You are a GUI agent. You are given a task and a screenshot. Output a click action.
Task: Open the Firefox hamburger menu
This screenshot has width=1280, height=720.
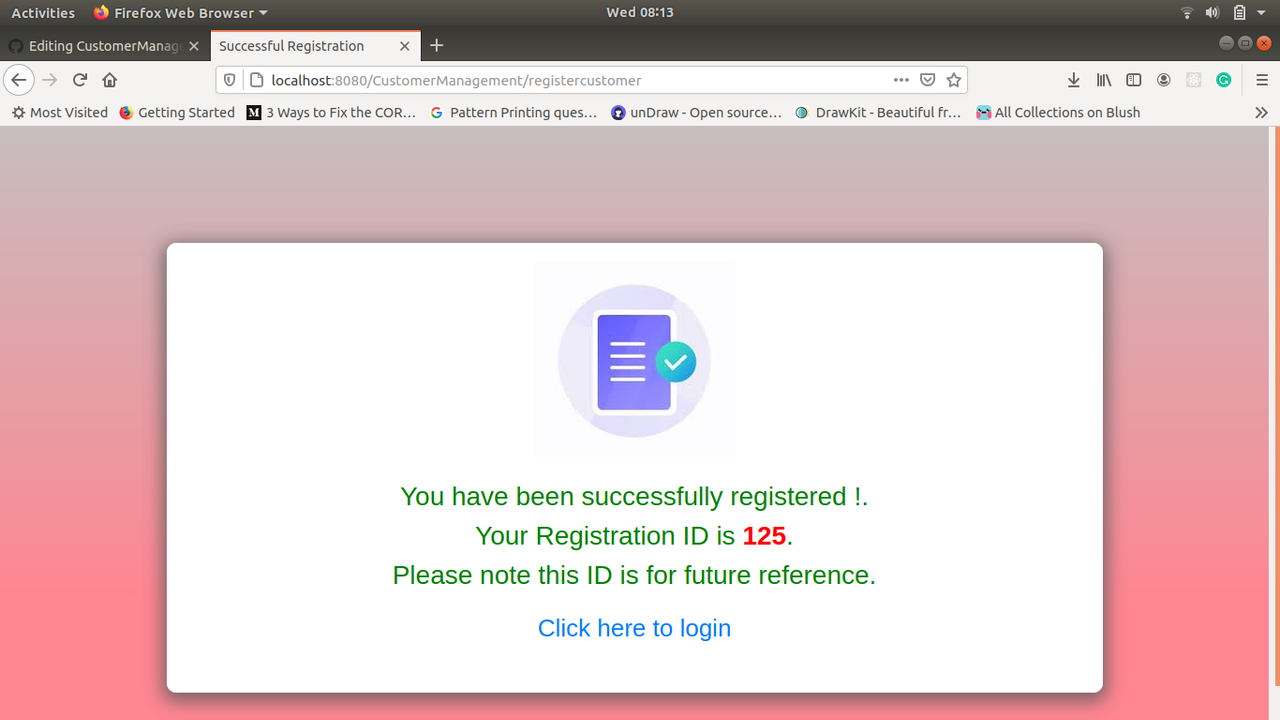click(x=1262, y=80)
